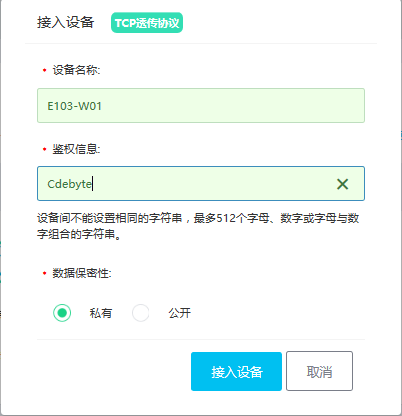This screenshot has width=402, height=416.
Task: Click the divider line below the header
Action: [201, 43]
